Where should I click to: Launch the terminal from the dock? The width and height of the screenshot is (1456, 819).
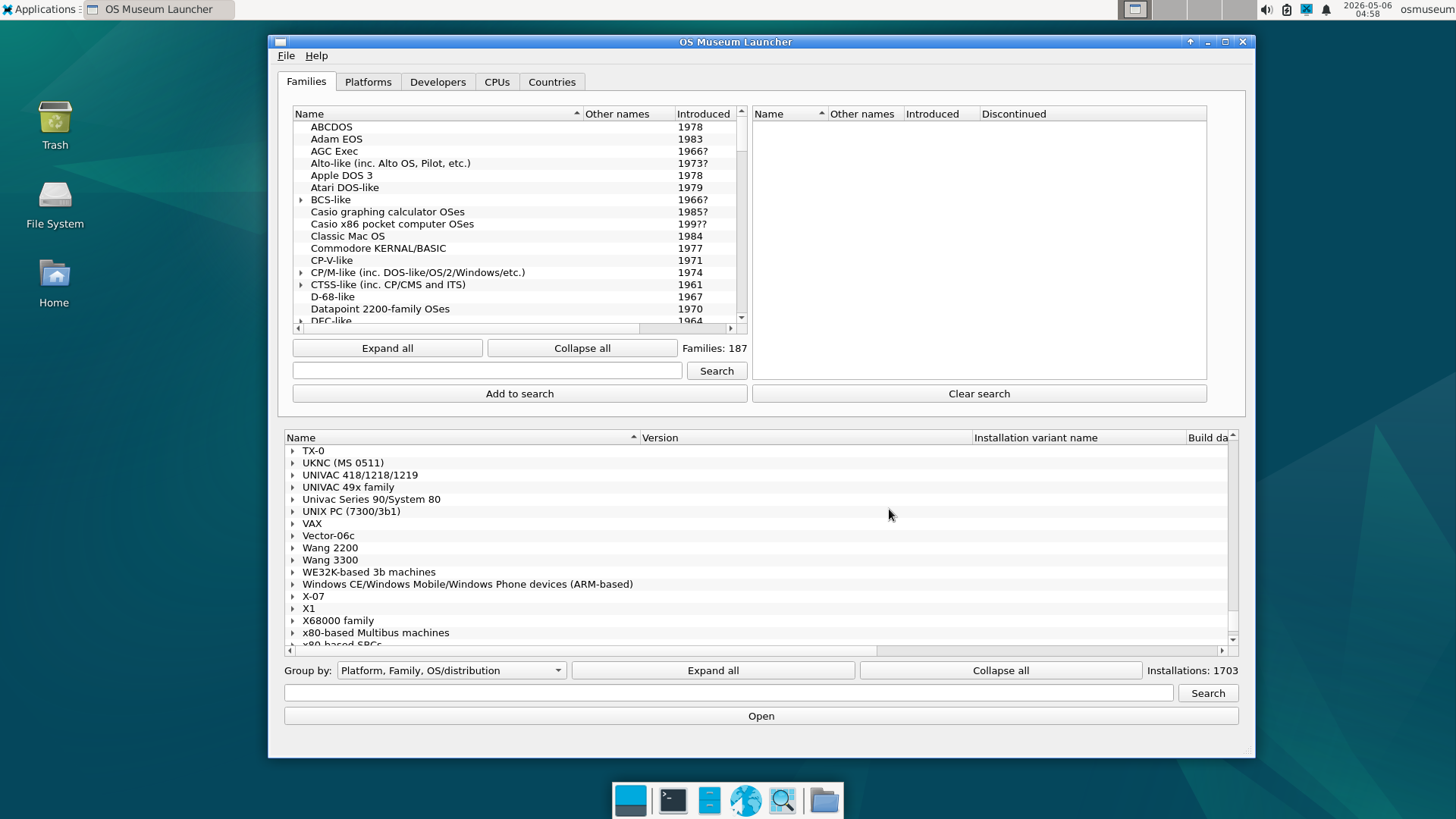click(673, 800)
